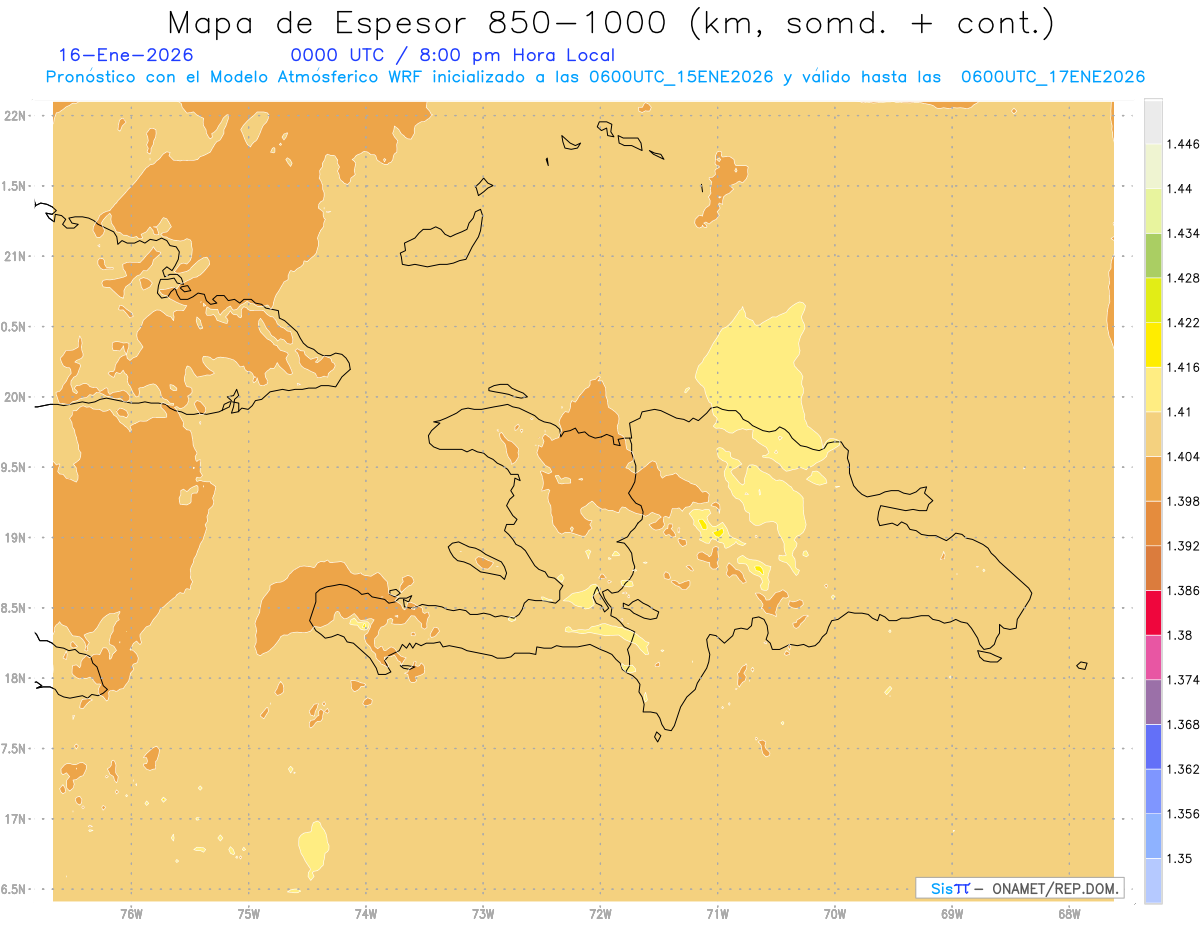
Task: Click the legend value 1.434
Action: pyautogui.click(x=1183, y=233)
